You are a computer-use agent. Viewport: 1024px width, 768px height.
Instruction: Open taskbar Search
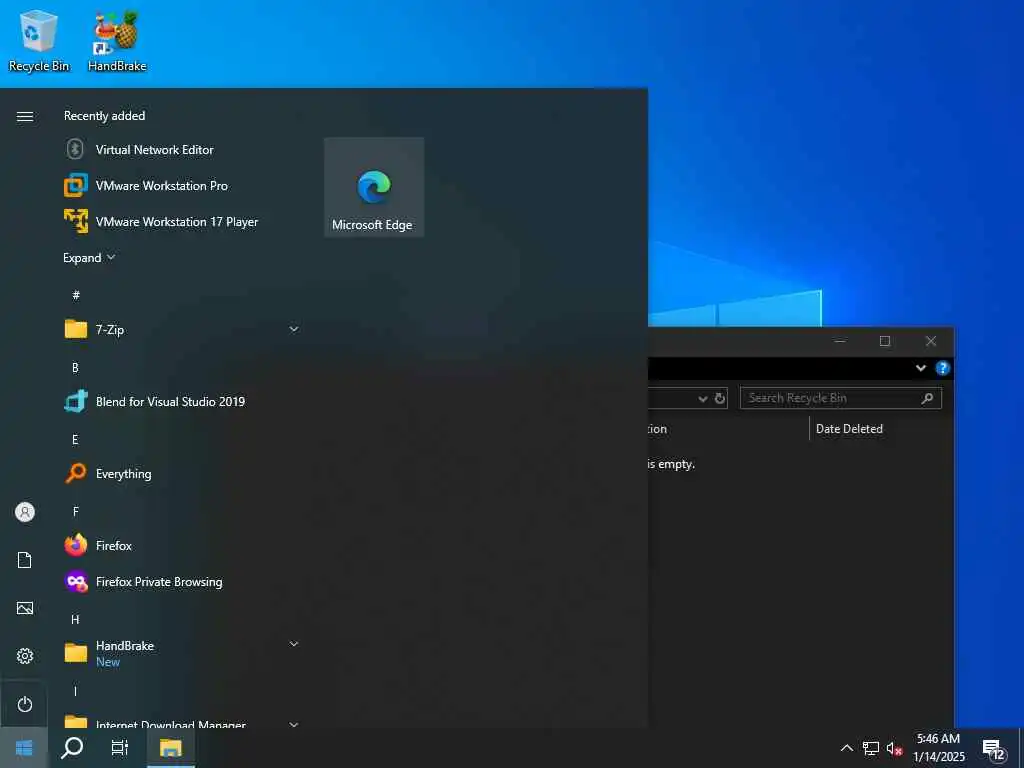[x=72, y=748]
